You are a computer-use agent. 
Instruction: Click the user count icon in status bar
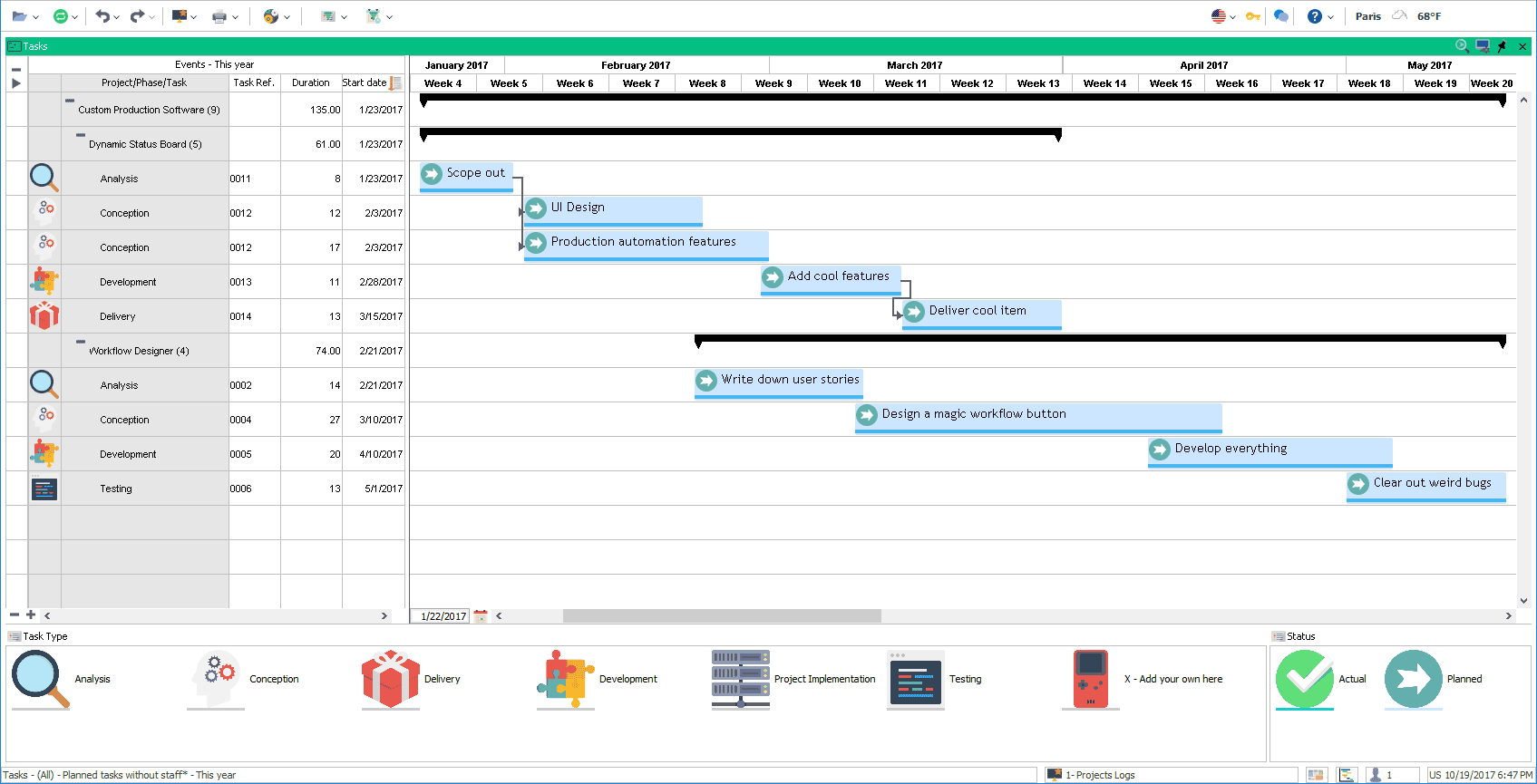(1376, 775)
